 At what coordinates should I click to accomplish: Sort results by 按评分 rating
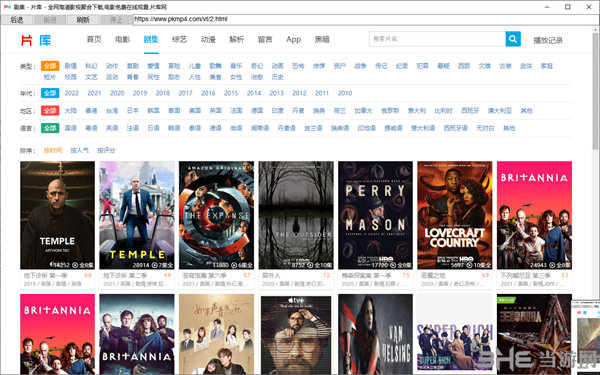point(106,150)
